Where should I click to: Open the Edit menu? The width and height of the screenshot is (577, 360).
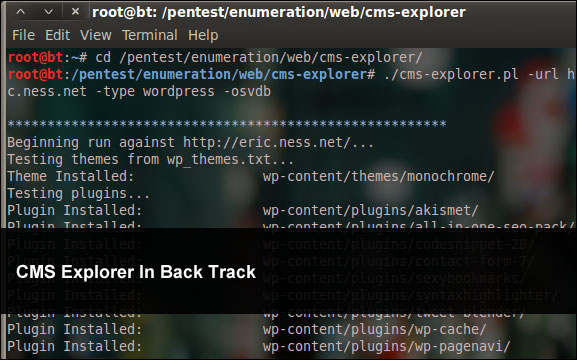(x=57, y=35)
